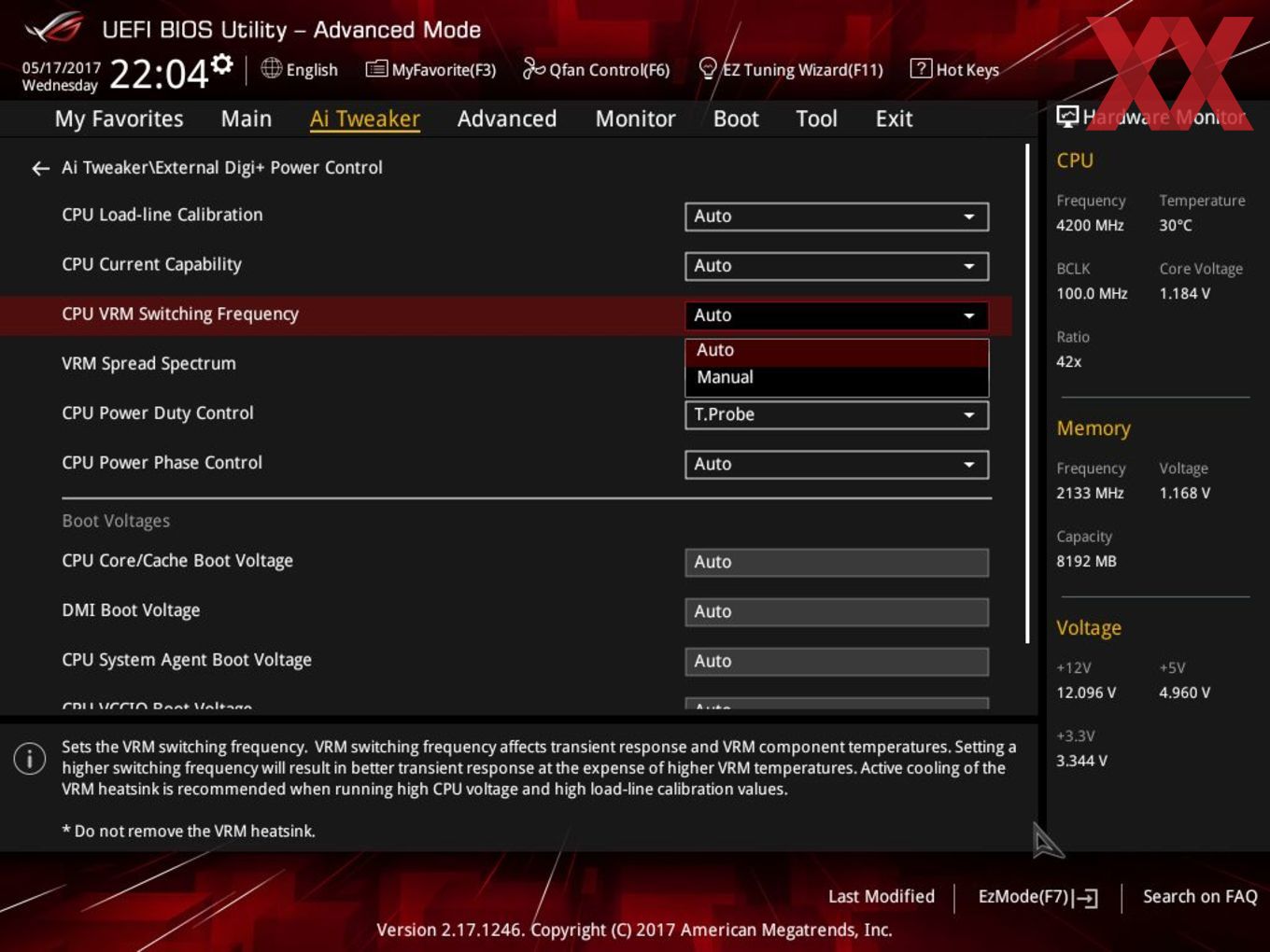The image size is (1270, 952).
Task: Click the EzMode exit arrow icon
Action: pyautogui.click(x=1085, y=898)
